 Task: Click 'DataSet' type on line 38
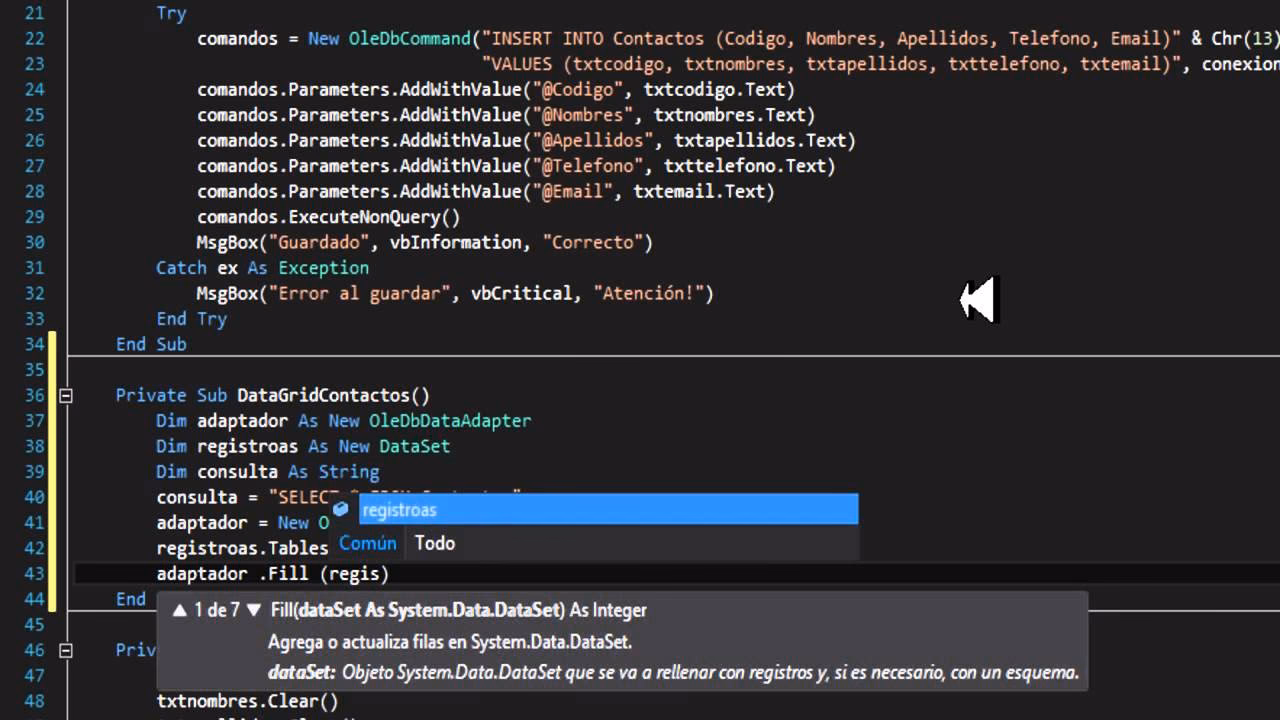tap(414, 446)
